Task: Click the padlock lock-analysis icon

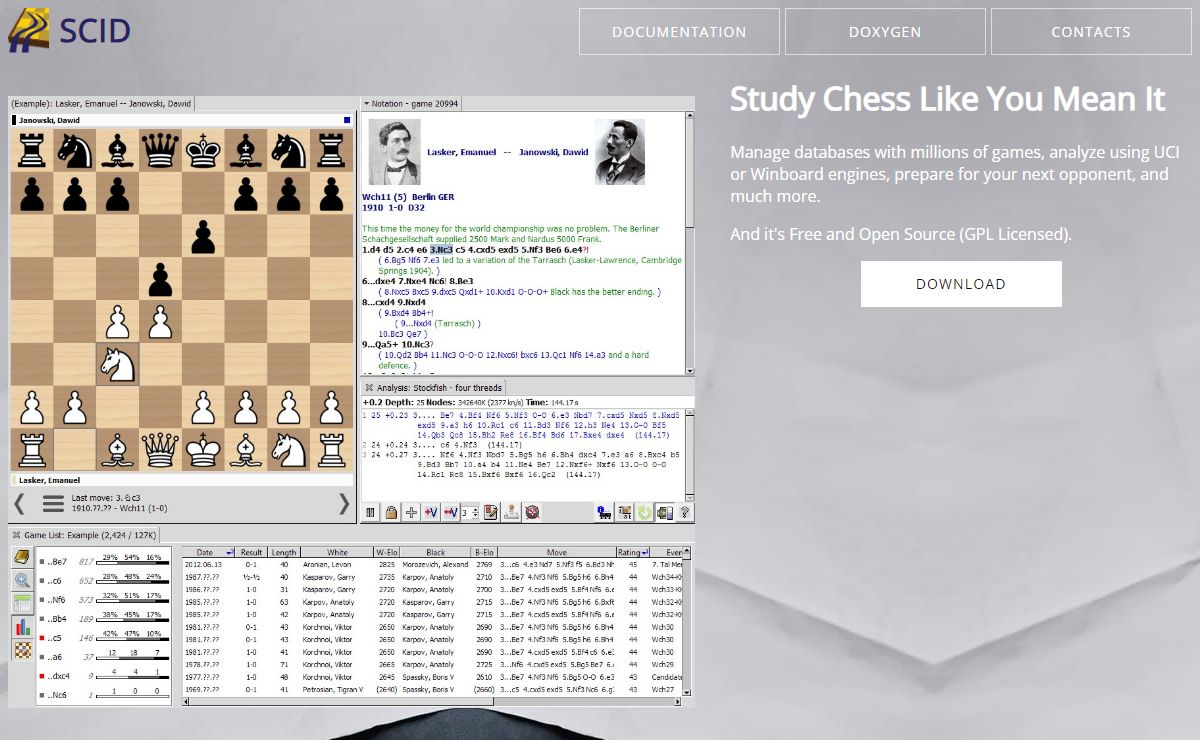Action: coord(391,512)
